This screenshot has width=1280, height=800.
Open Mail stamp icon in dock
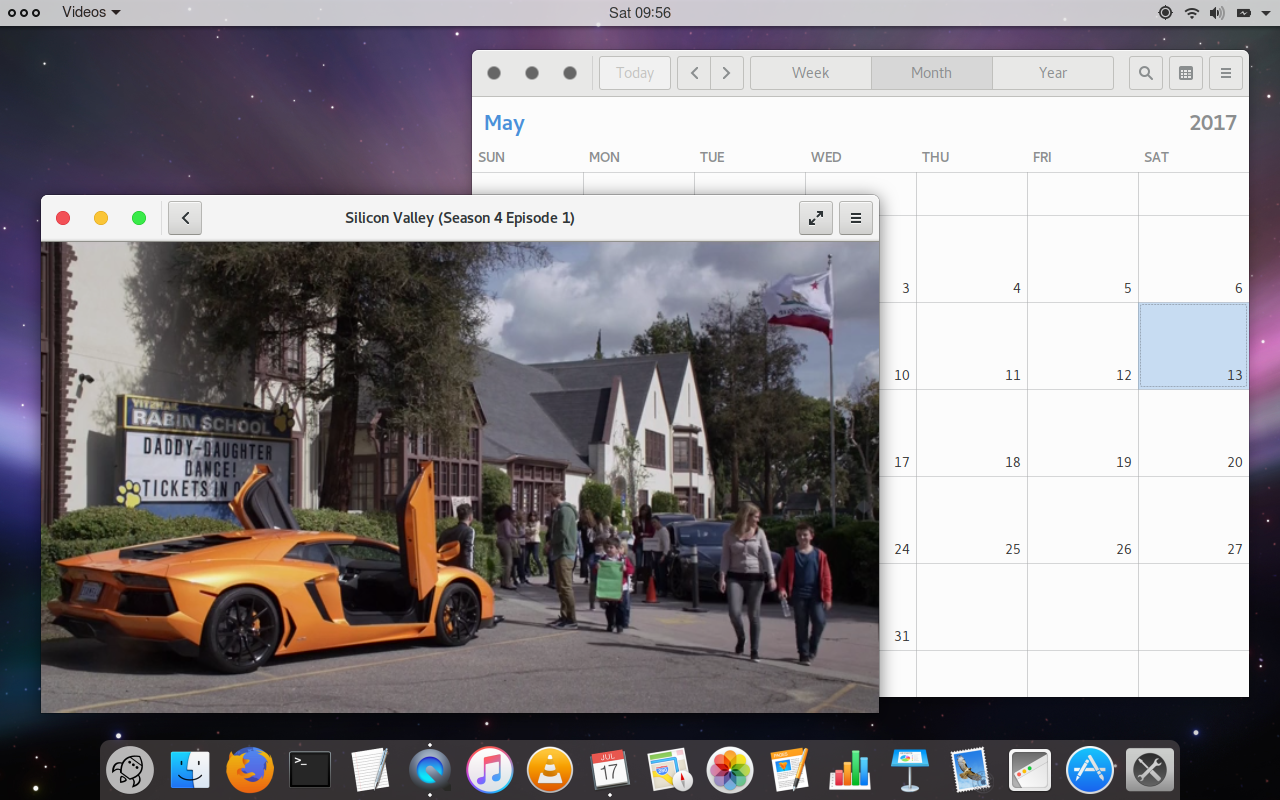[970, 770]
